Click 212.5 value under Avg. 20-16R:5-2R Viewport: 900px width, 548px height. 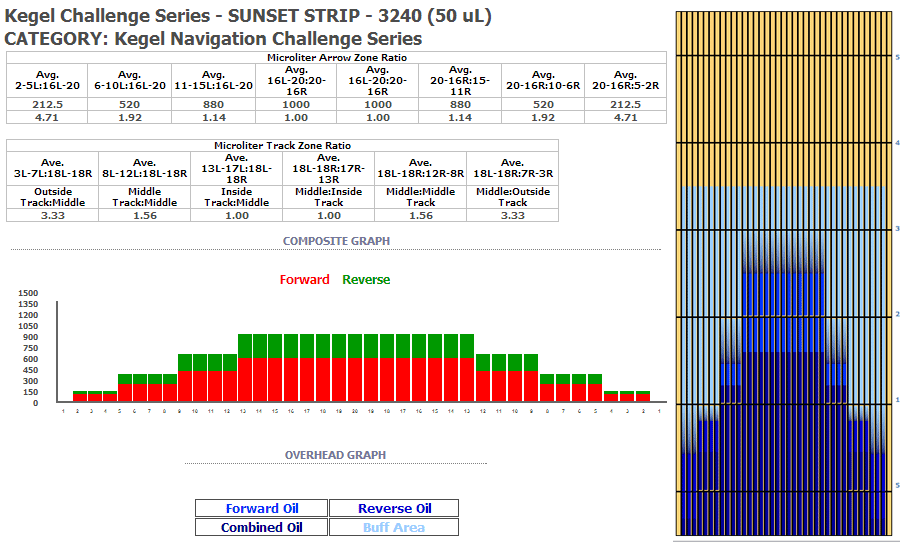point(626,104)
